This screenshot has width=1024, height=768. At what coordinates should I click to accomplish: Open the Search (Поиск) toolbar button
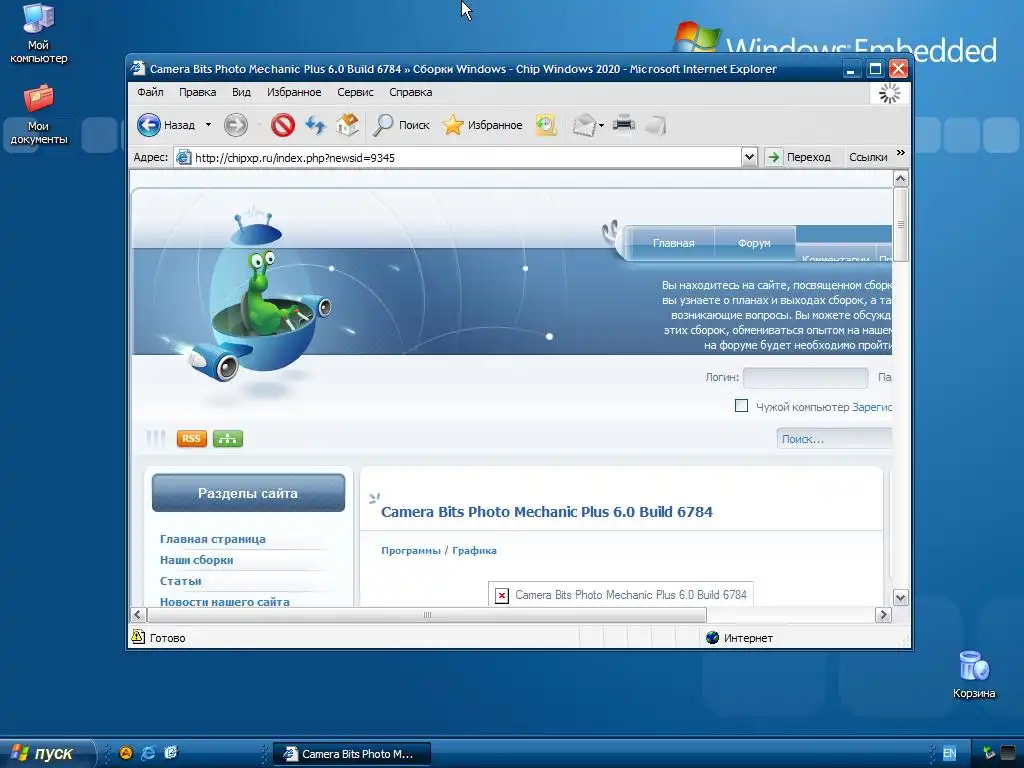coord(401,125)
